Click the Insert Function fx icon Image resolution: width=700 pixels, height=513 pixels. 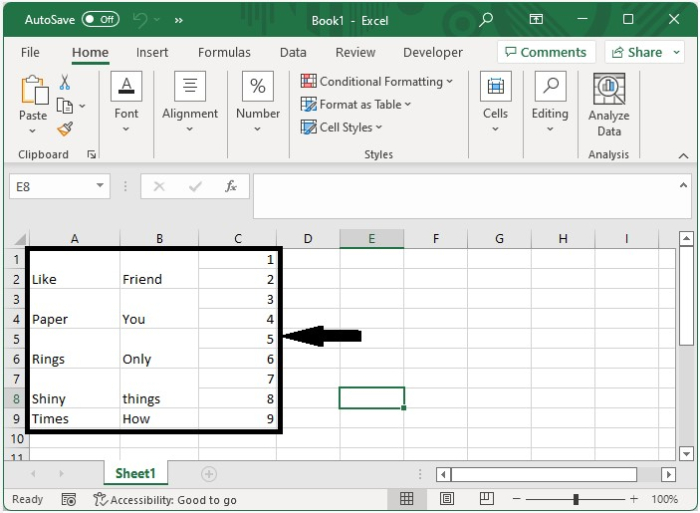(x=231, y=186)
